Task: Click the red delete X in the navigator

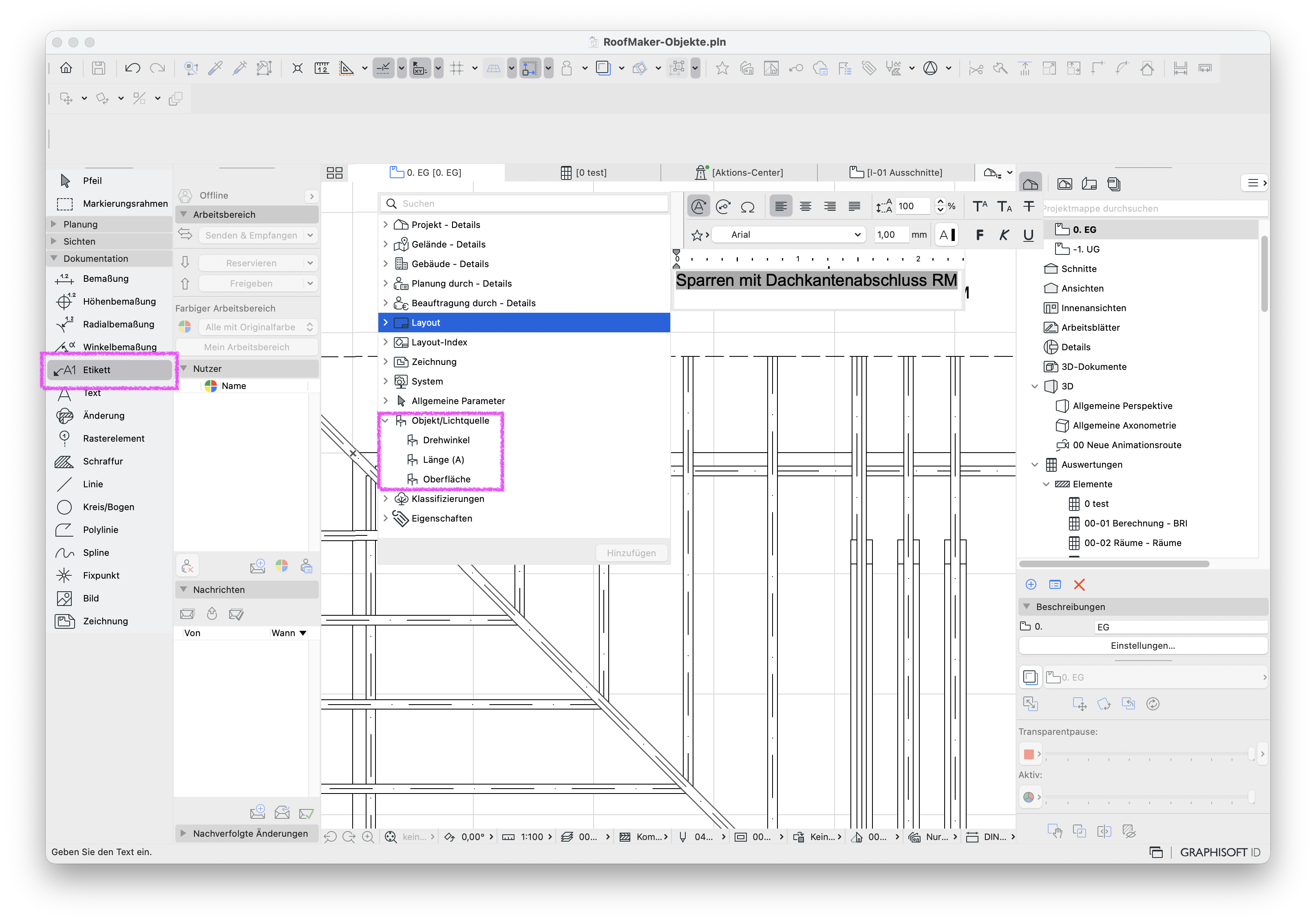Action: pyautogui.click(x=1079, y=585)
